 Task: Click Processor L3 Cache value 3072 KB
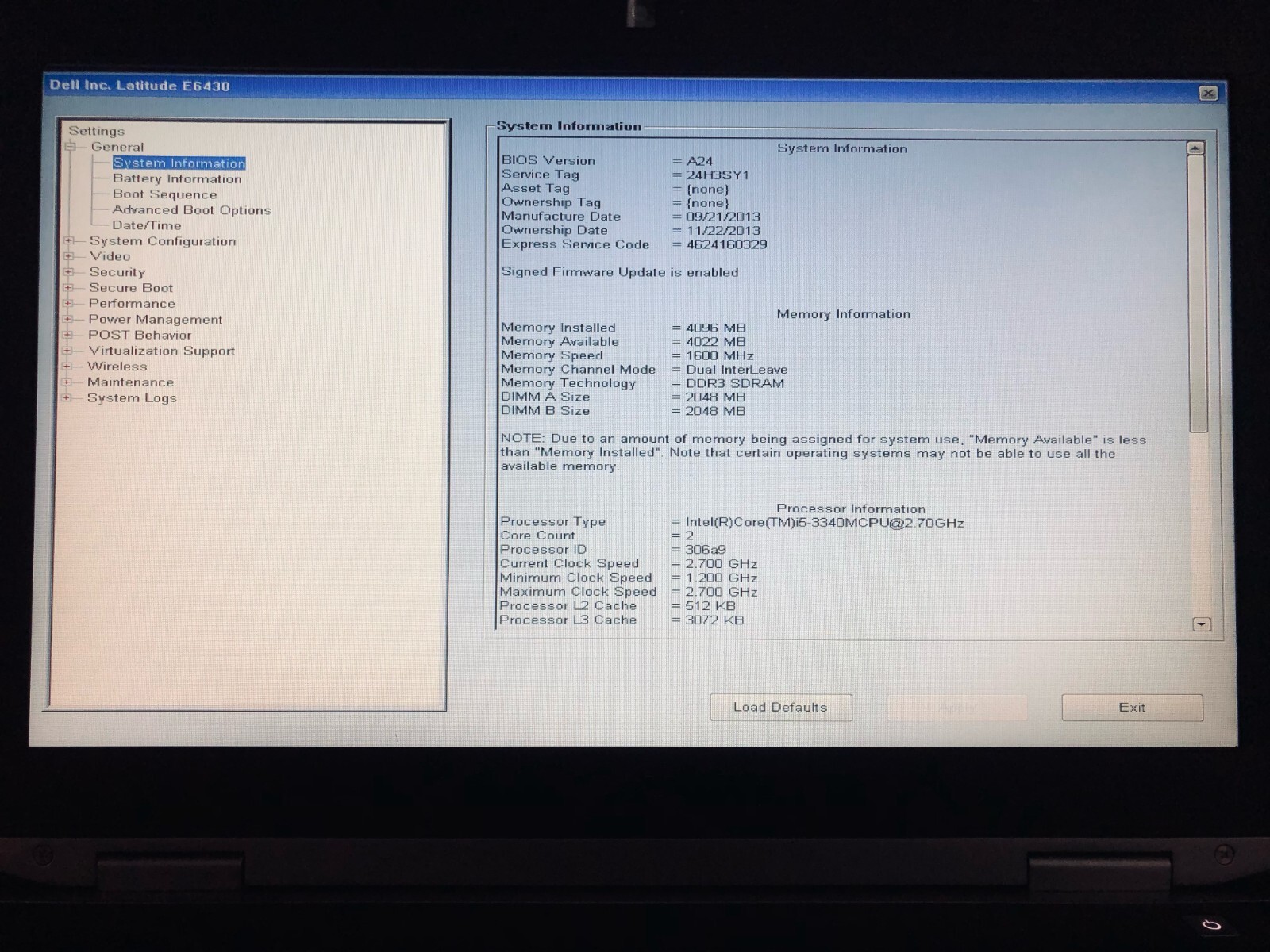point(714,620)
